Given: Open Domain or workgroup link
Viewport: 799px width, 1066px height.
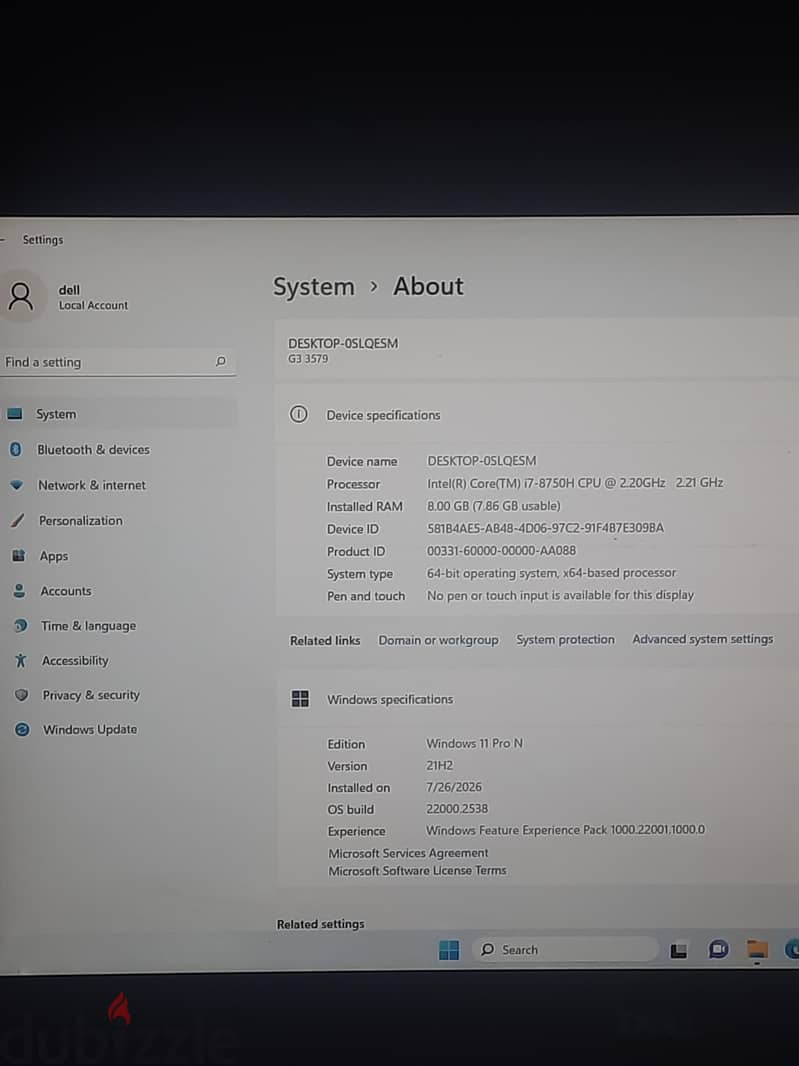Looking at the screenshot, I should coord(439,640).
